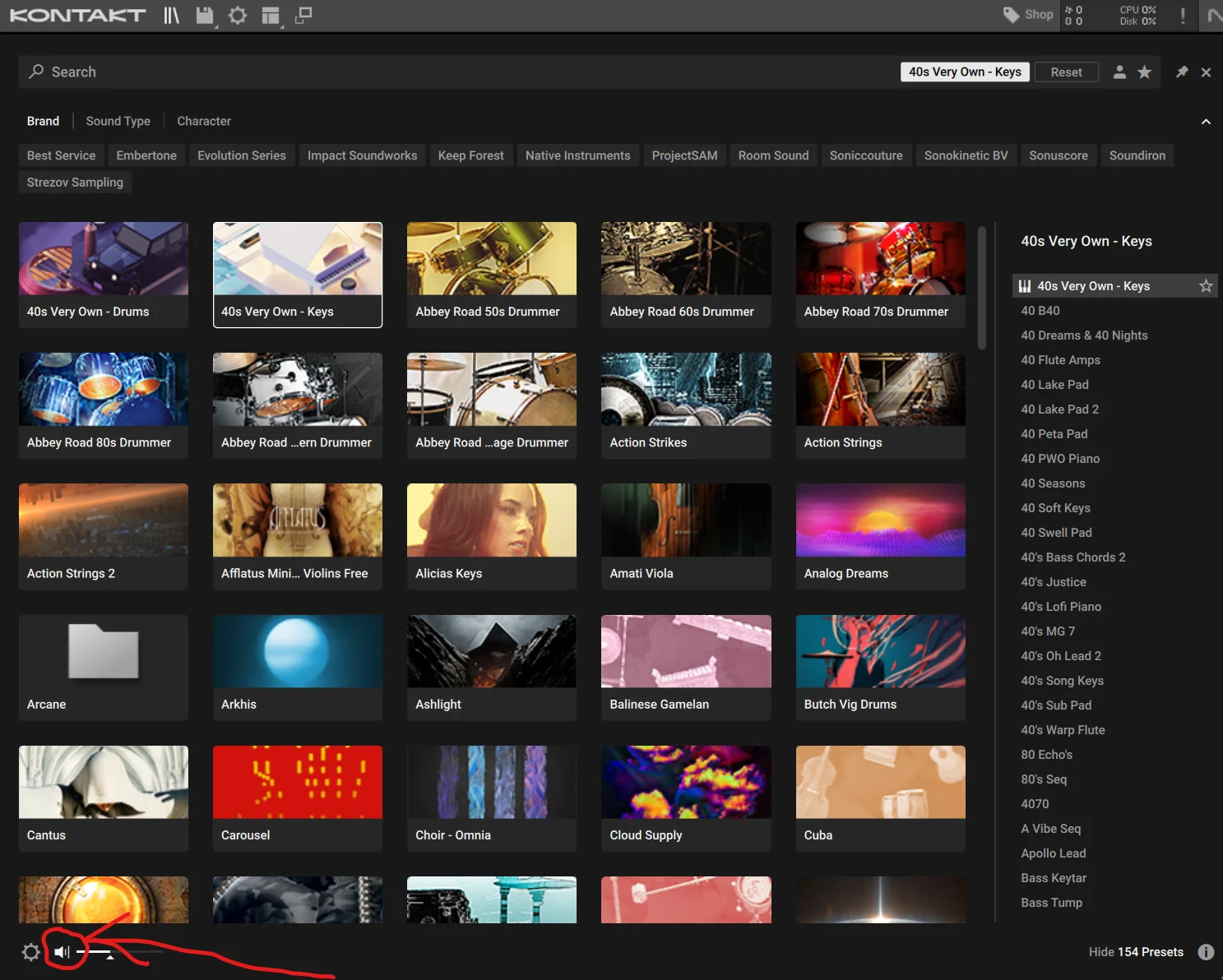Select the Brand tab

tap(43, 121)
